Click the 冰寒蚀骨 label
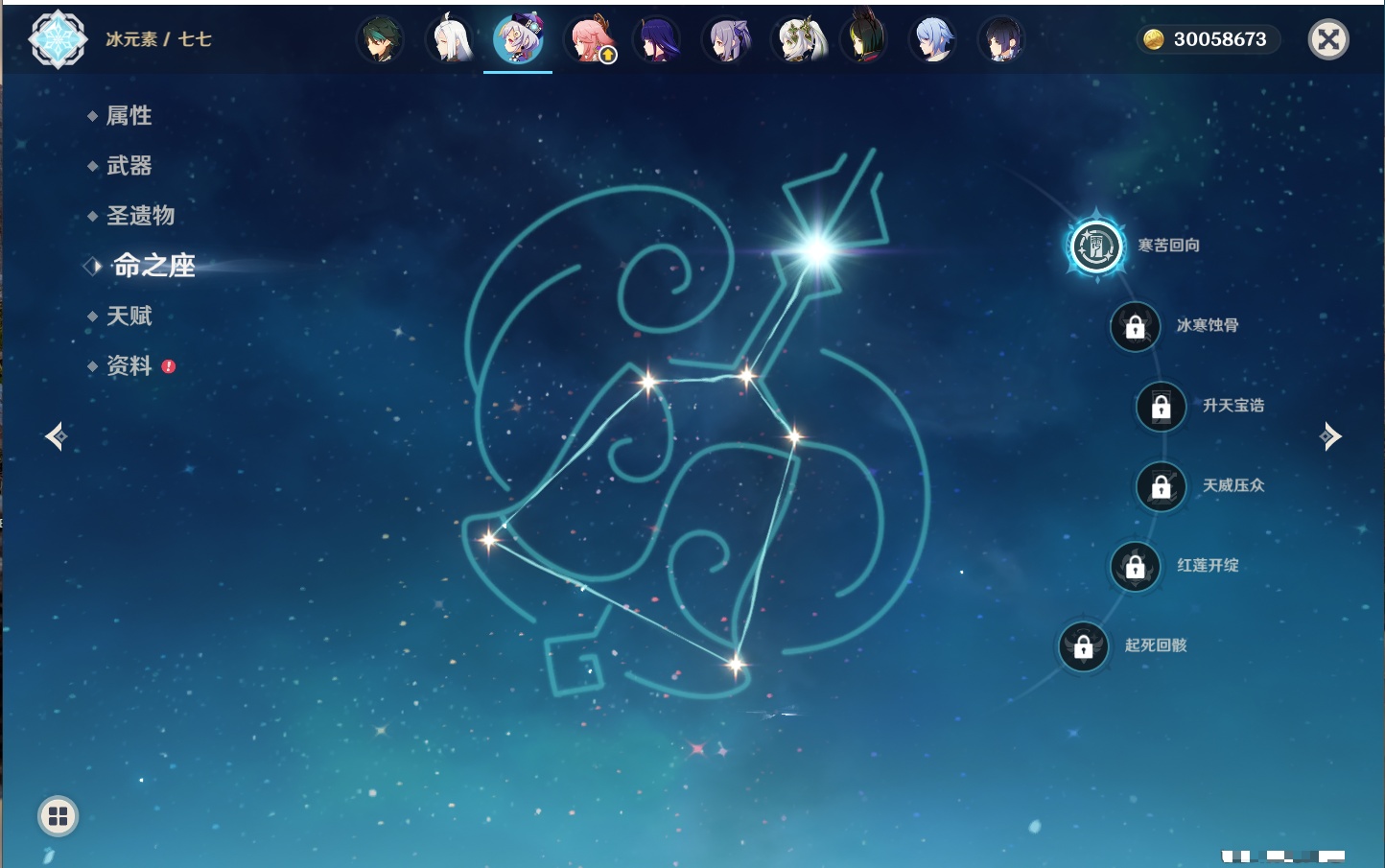Screen dimensions: 1385x868 [x=1208, y=325]
